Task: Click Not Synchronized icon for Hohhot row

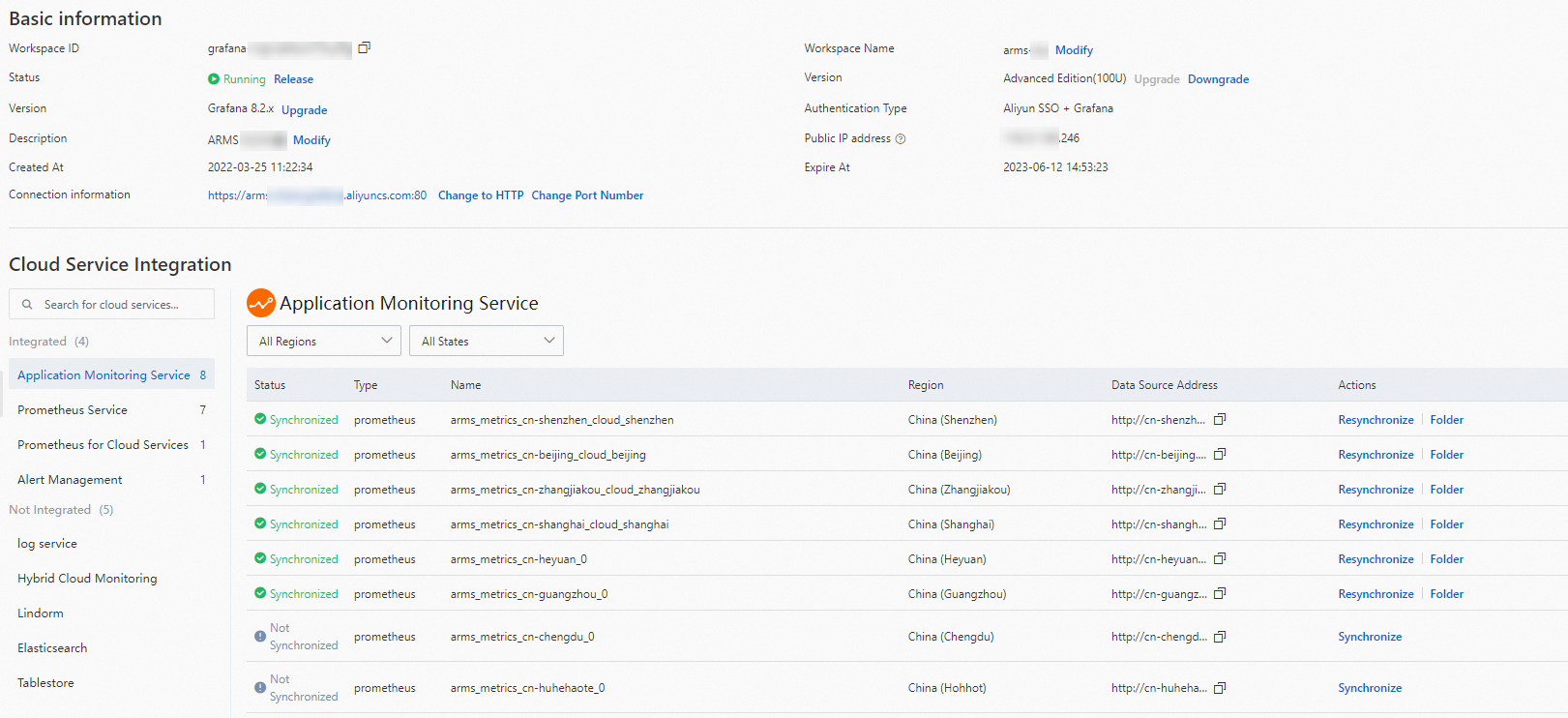Action: tap(260, 687)
